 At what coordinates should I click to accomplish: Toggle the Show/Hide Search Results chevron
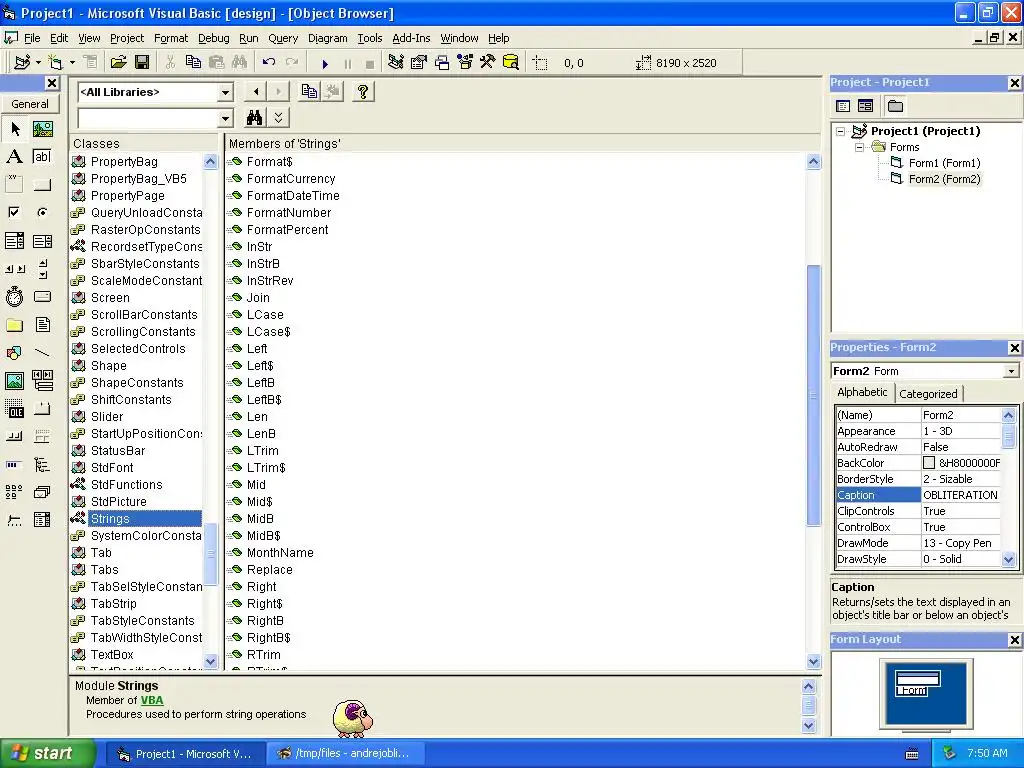[x=278, y=118]
